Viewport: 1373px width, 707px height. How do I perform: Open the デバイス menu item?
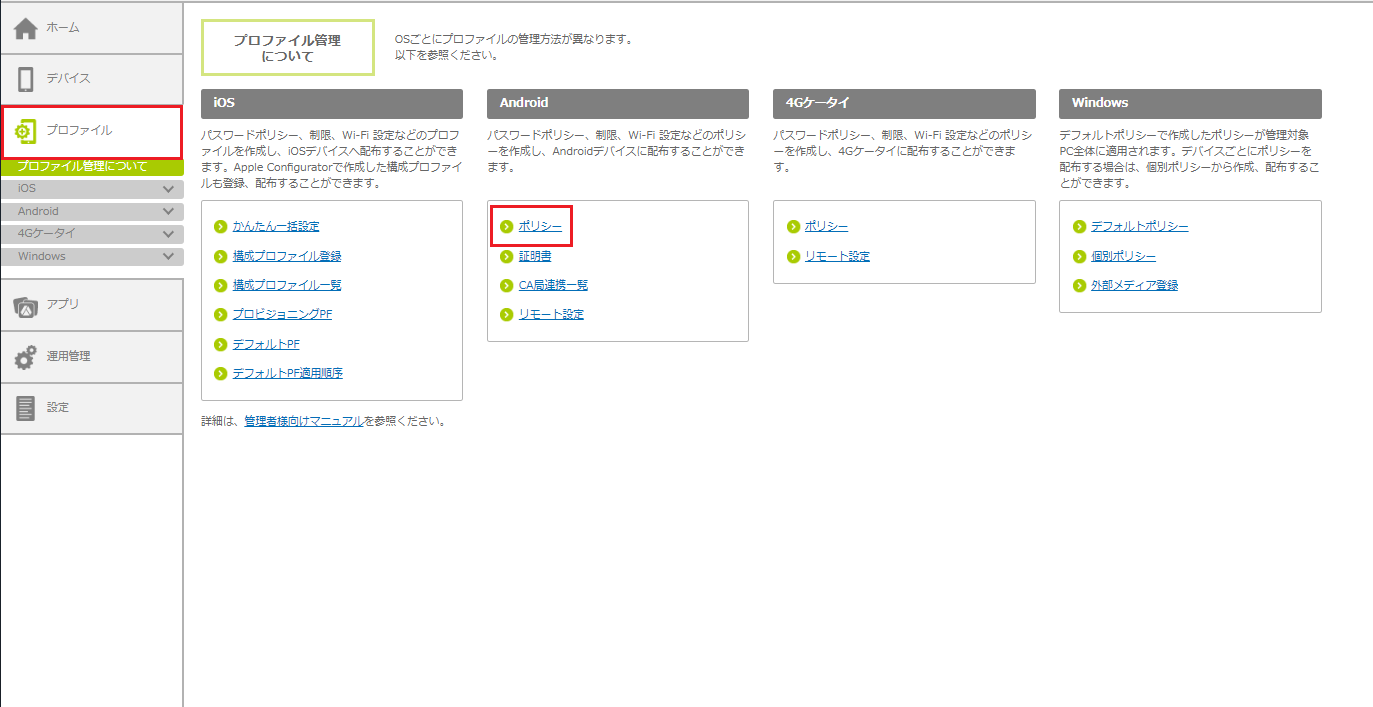(x=68, y=78)
